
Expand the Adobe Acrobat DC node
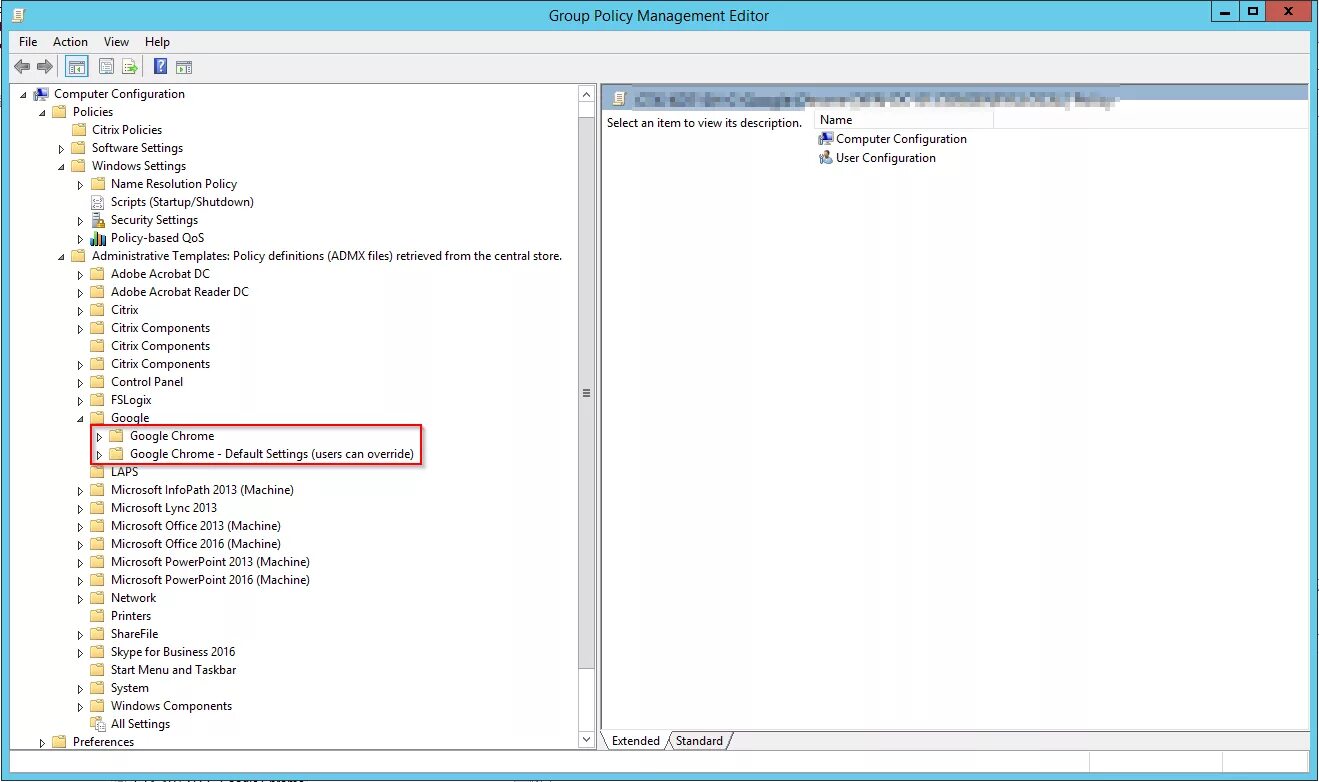[x=80, y=275]
